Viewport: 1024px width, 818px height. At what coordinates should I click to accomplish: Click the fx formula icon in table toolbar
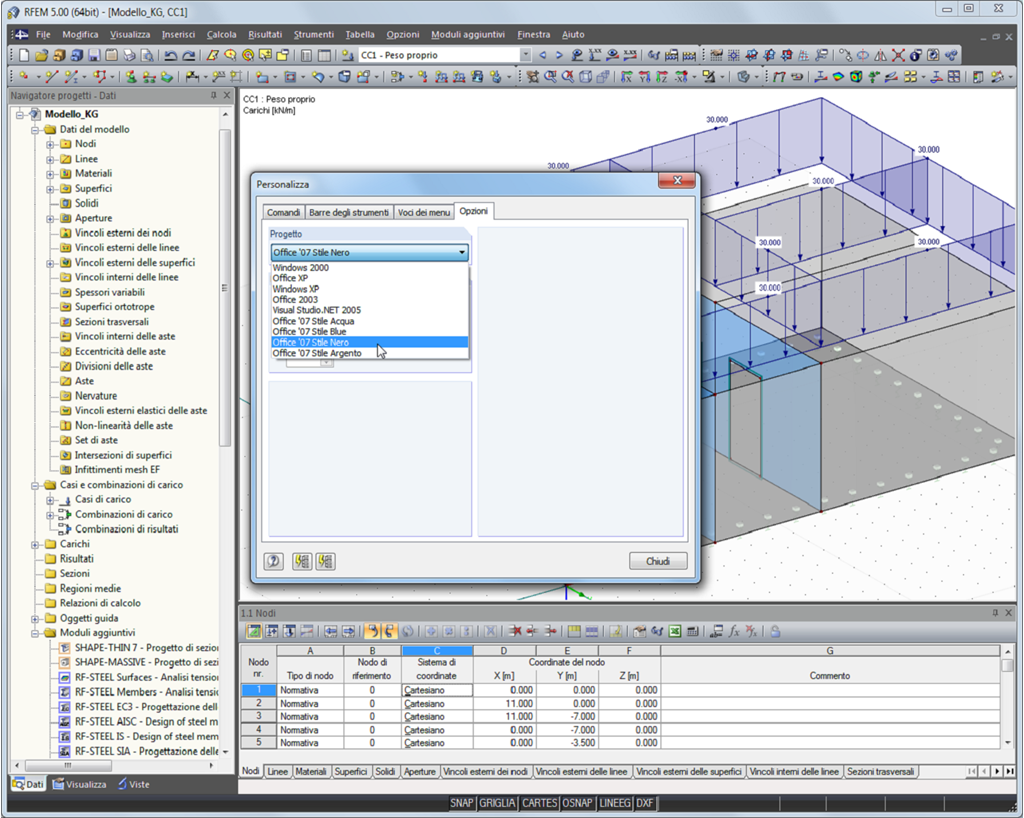click(734, 631)
